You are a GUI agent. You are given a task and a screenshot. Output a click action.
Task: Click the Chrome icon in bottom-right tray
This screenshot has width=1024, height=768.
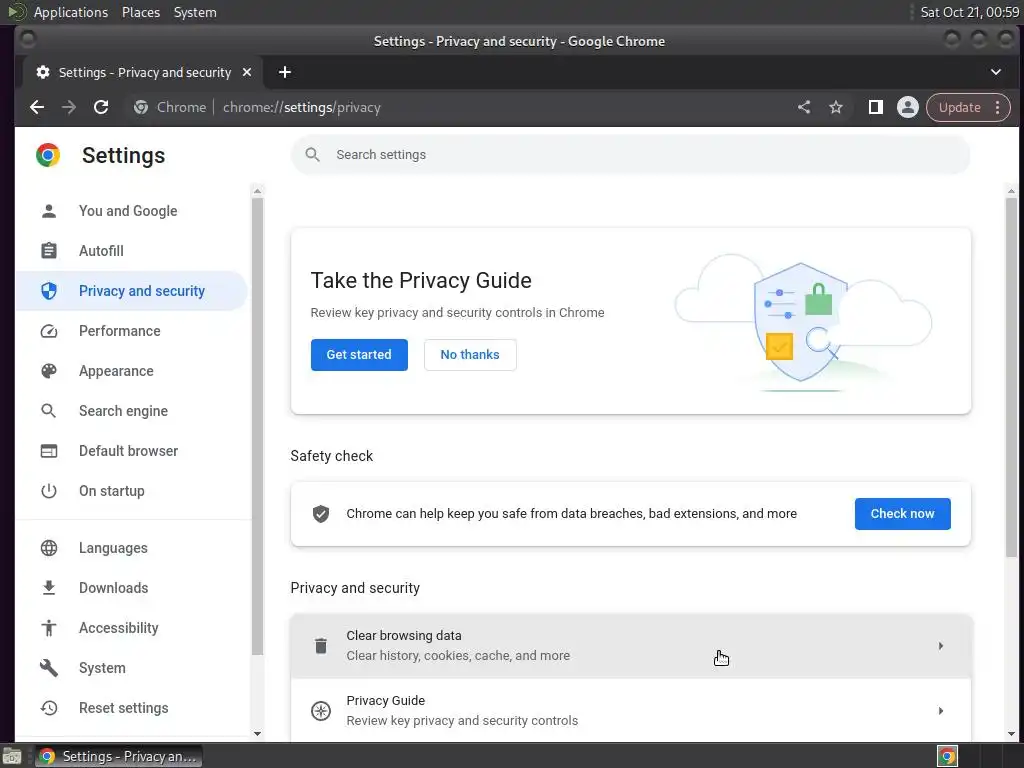tap(947, 756)
